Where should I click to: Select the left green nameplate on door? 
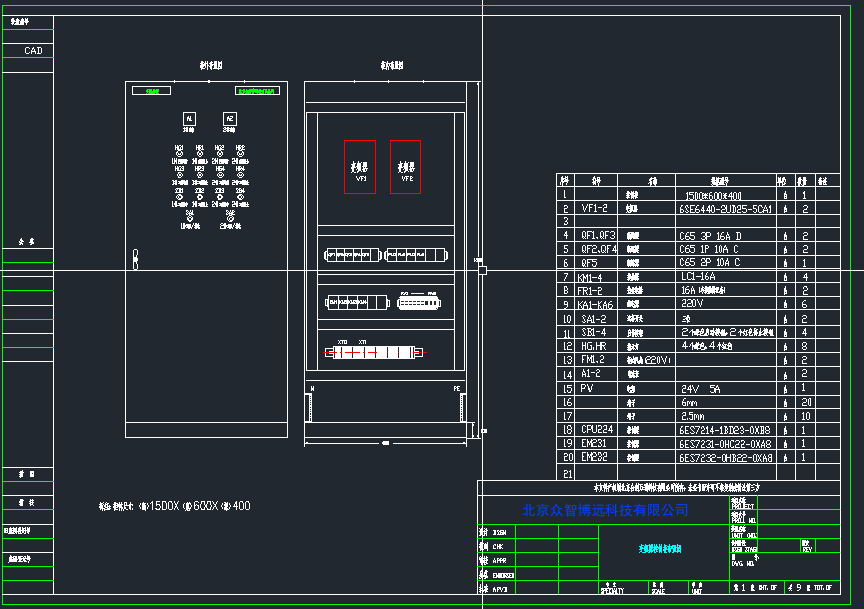tap(153, 91)
